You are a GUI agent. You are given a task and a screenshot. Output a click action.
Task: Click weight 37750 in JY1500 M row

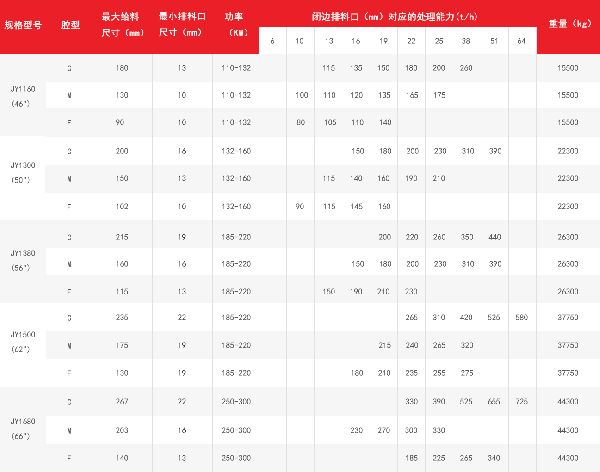coord(567,345)
